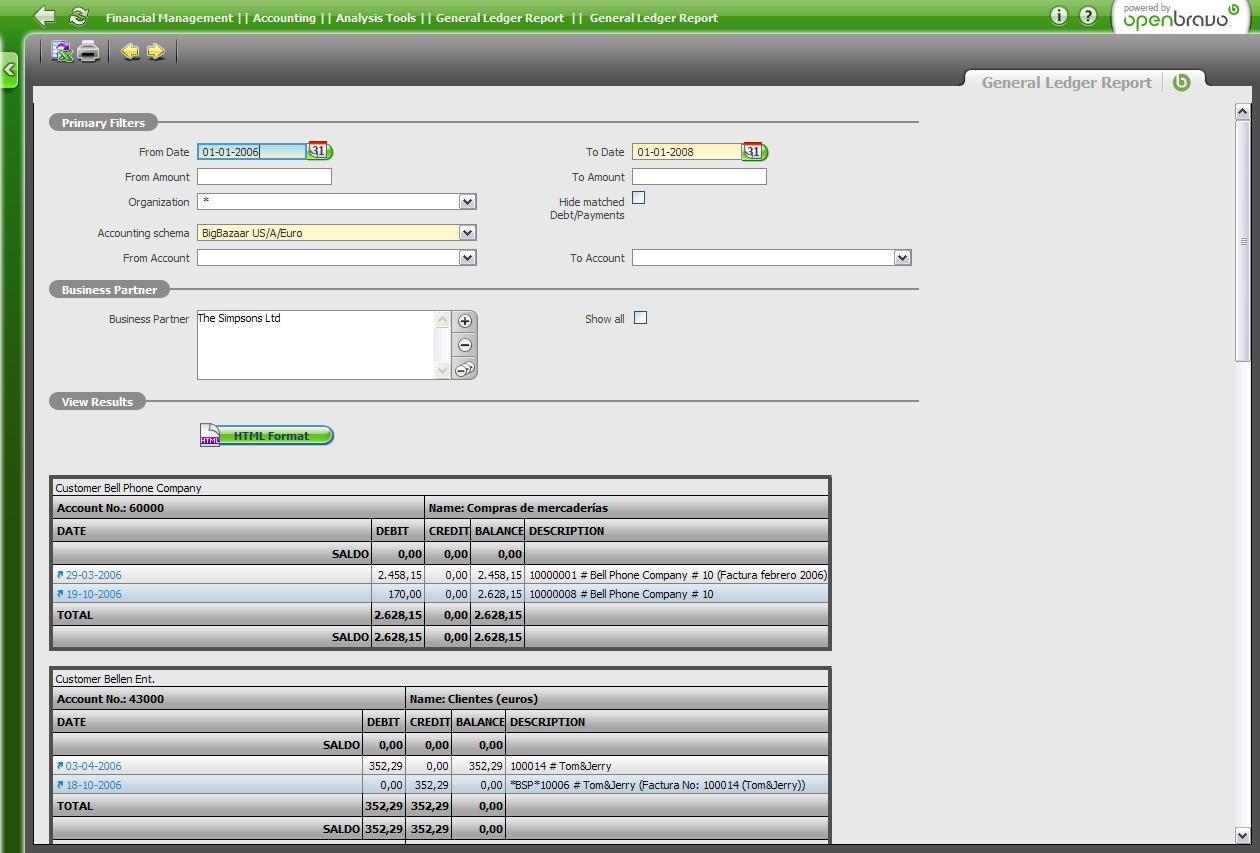
Task: Click the 18-10-2006 entry link icon
Action: pyautogui.click(x=60, y=785)
